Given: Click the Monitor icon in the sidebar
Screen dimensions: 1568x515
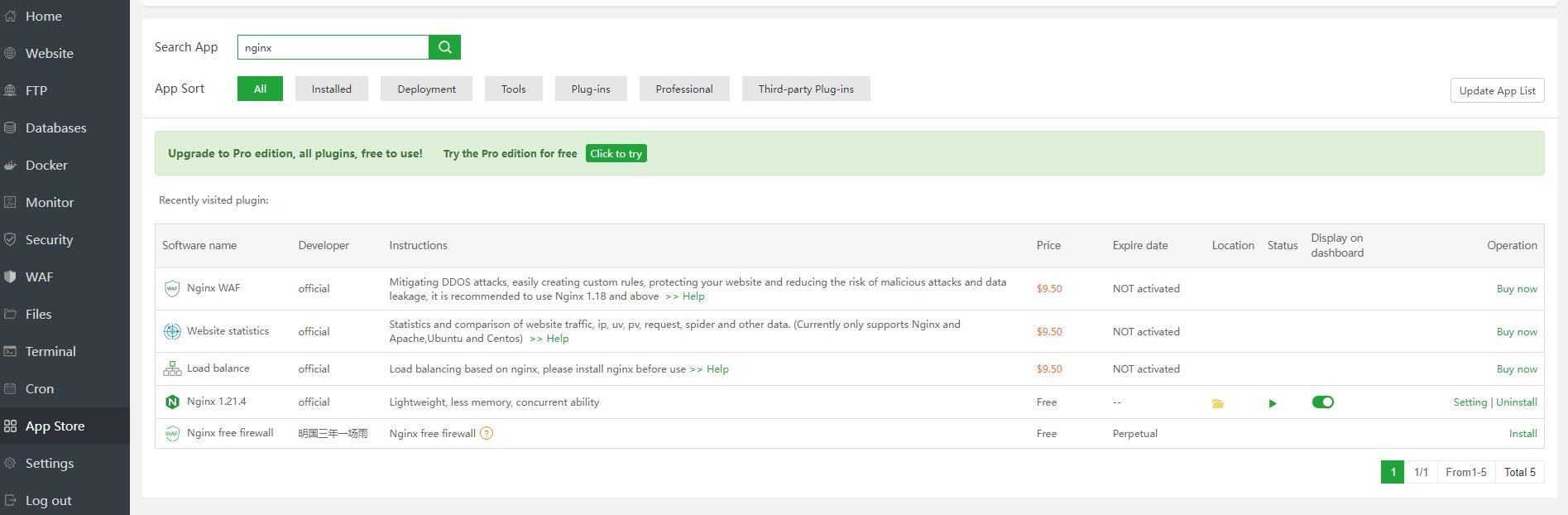Looking at the screenshot, I should 10,202.
